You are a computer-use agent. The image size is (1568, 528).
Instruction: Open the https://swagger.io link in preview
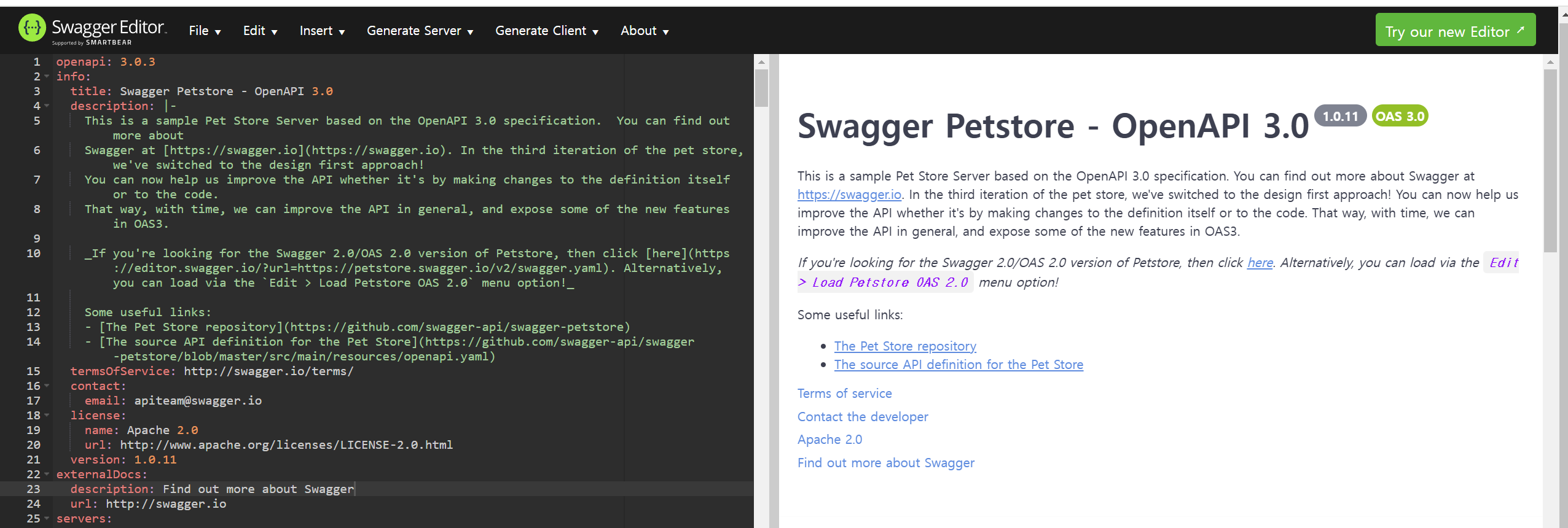click(x=849, y=195)
